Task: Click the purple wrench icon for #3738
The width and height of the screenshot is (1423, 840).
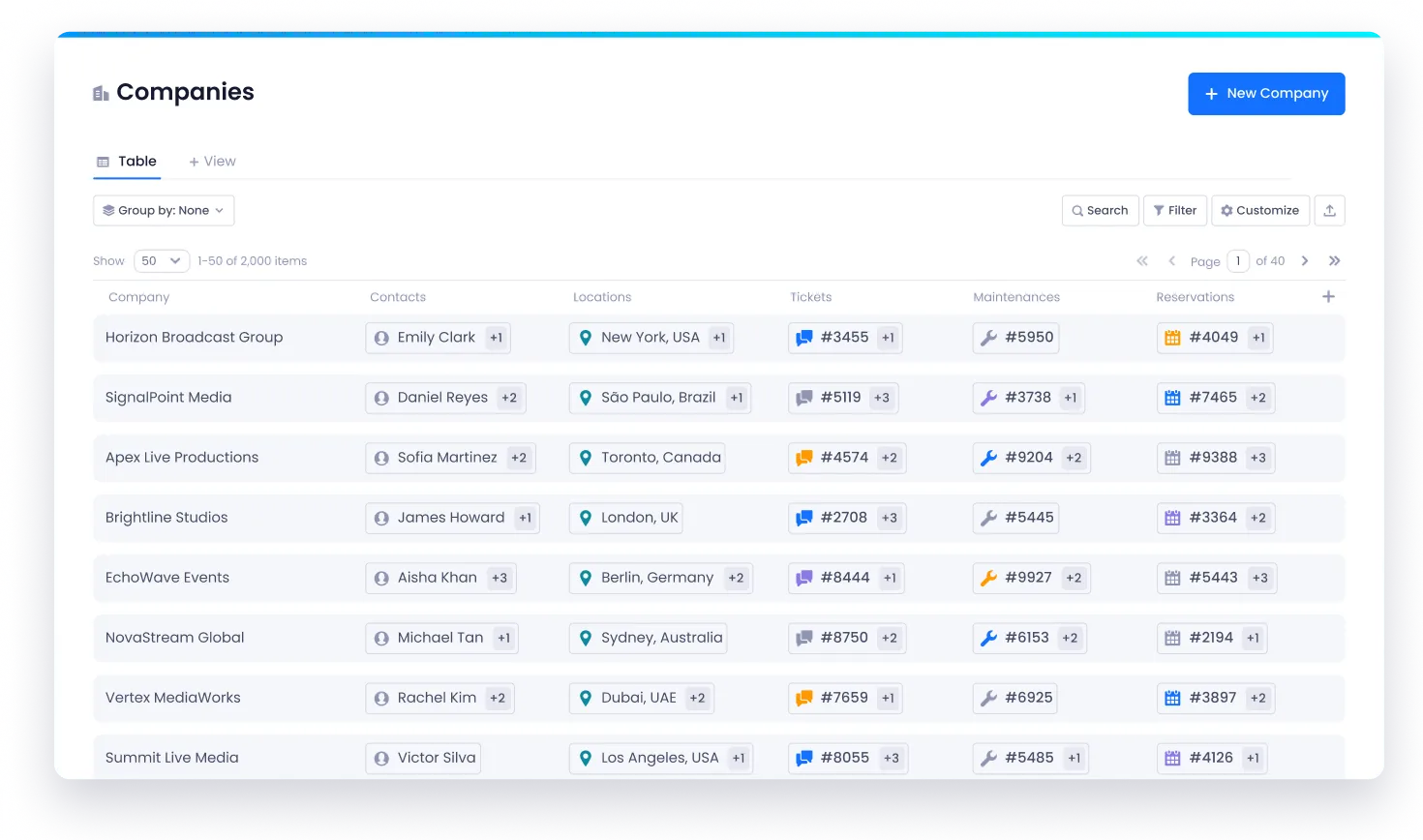Action: [988, 398]
